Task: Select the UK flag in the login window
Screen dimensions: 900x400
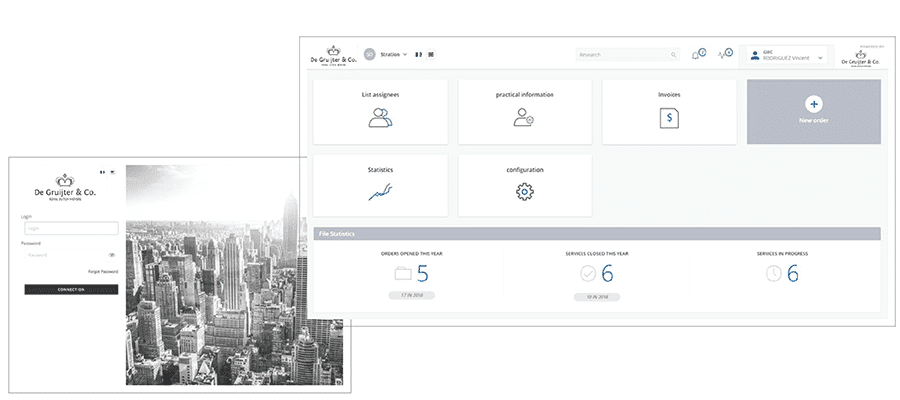Action: (x=112, y=172)
